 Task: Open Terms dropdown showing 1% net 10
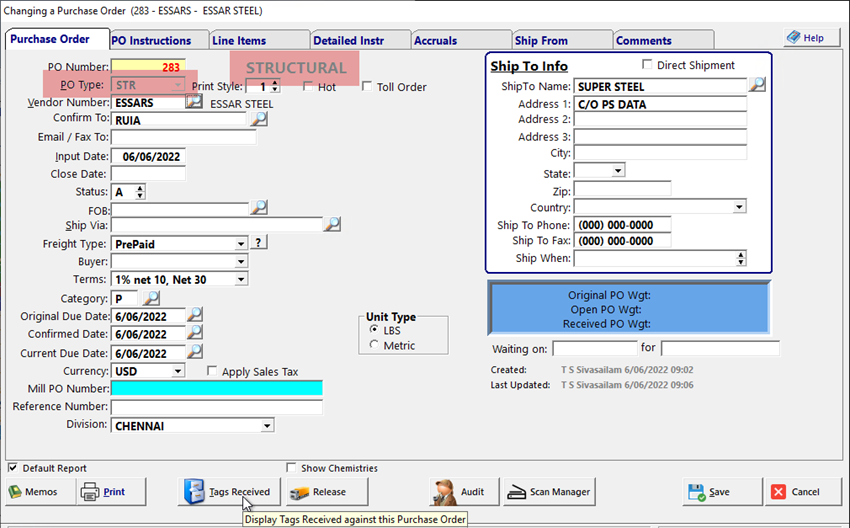pyautogui.click(x=241, y=279)
